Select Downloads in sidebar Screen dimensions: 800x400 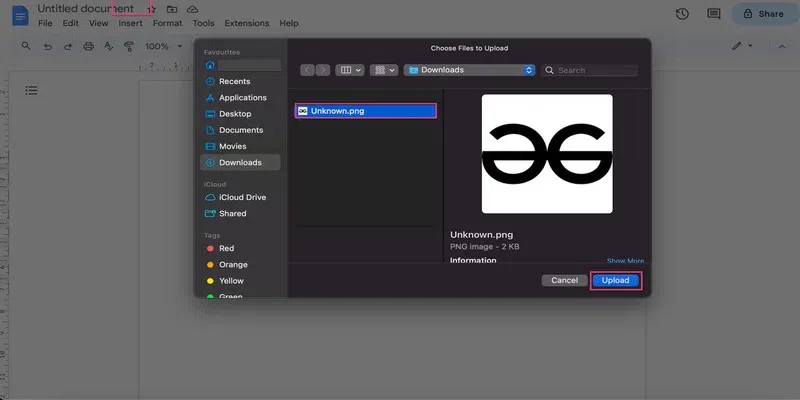pos(240,162)
